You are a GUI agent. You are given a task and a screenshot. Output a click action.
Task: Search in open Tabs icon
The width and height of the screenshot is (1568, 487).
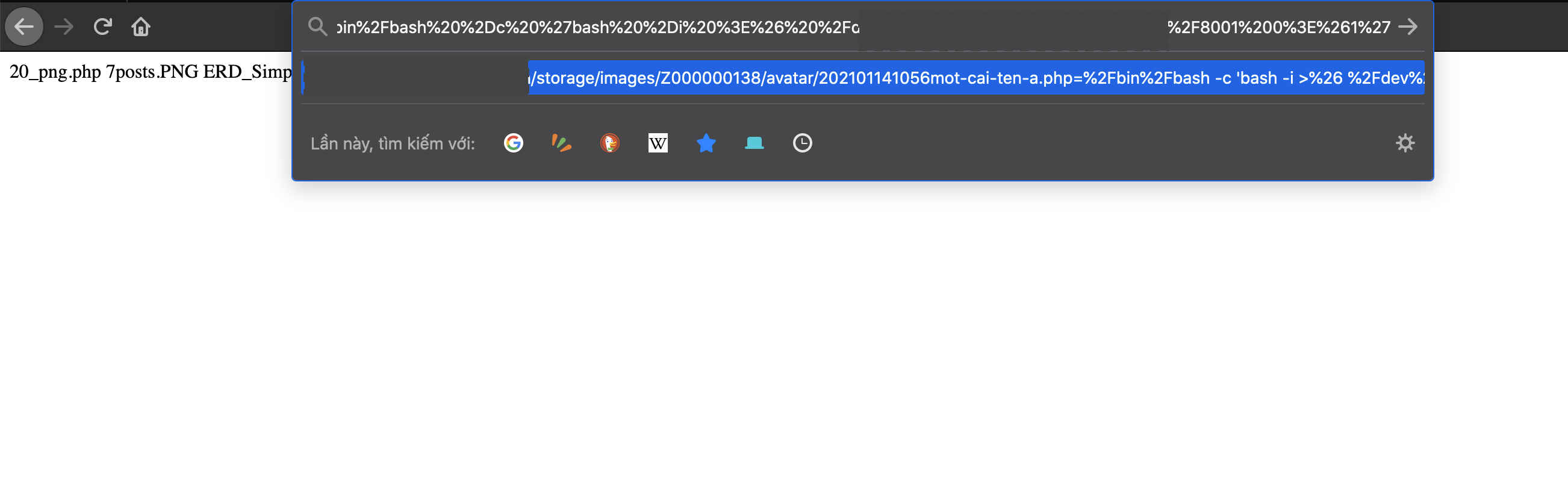(x=753, y=143)
